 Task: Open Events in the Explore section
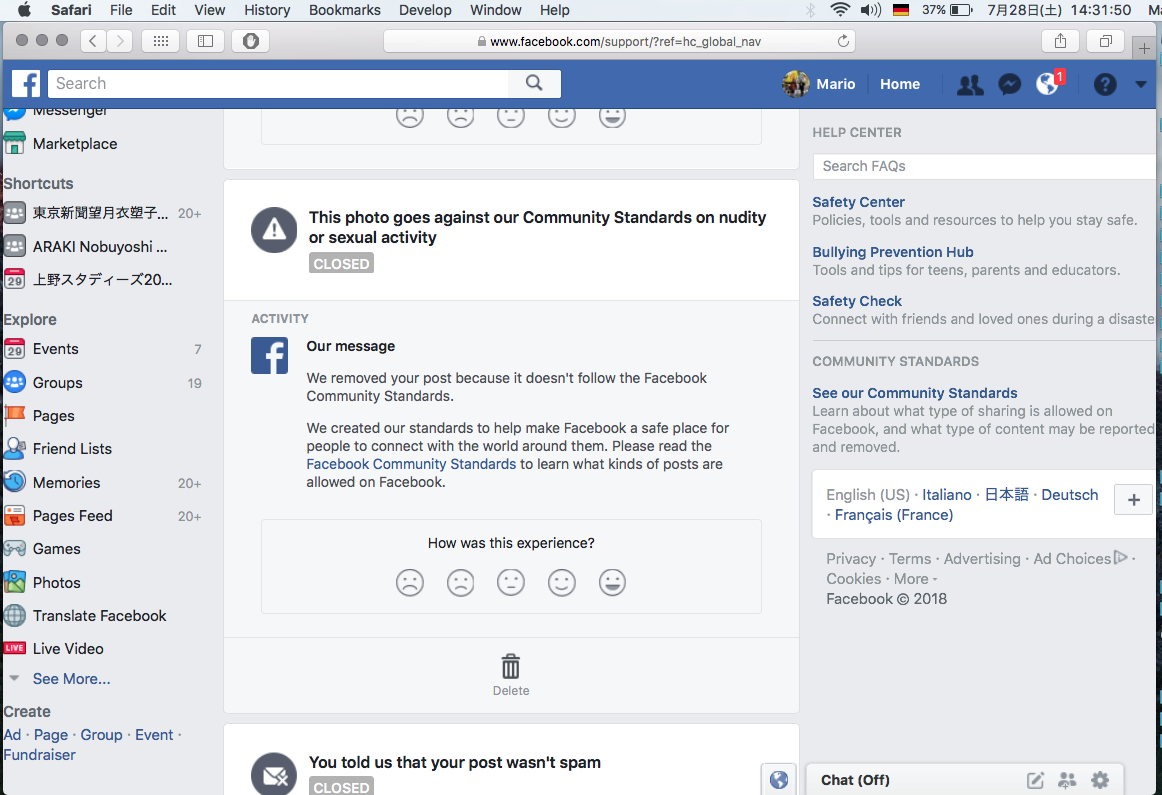point(56,349)
